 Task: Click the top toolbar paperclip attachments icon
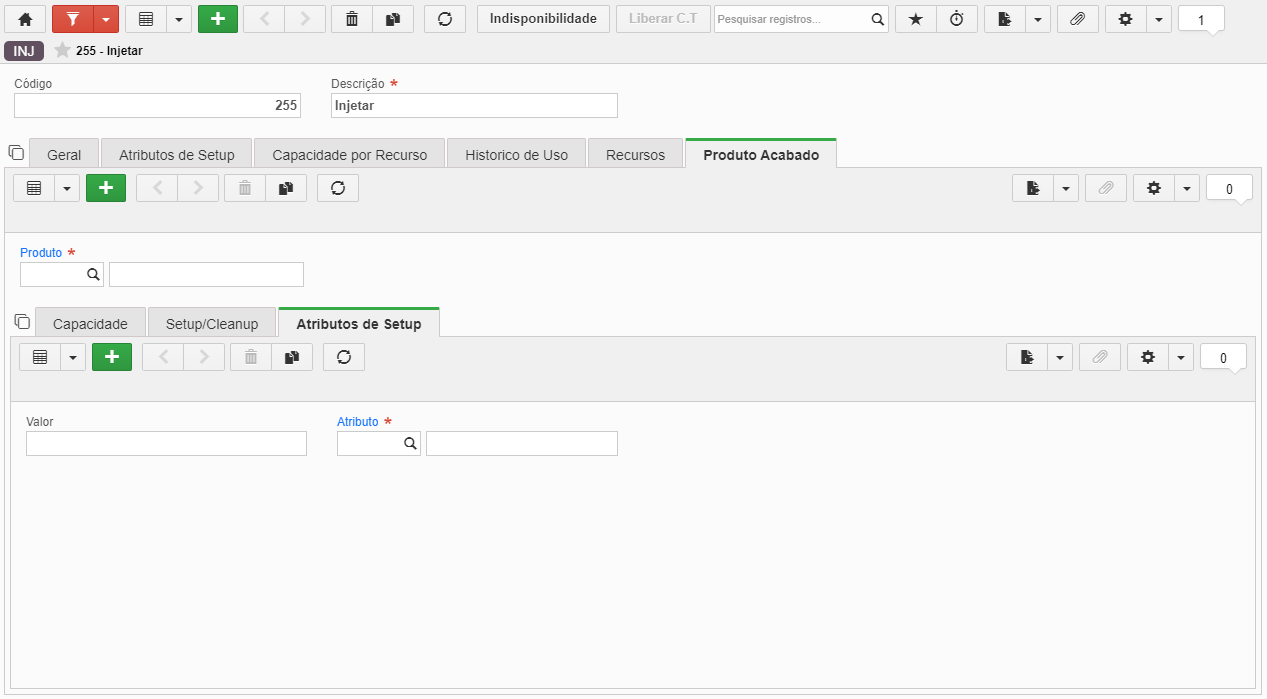click(1078, 19)
